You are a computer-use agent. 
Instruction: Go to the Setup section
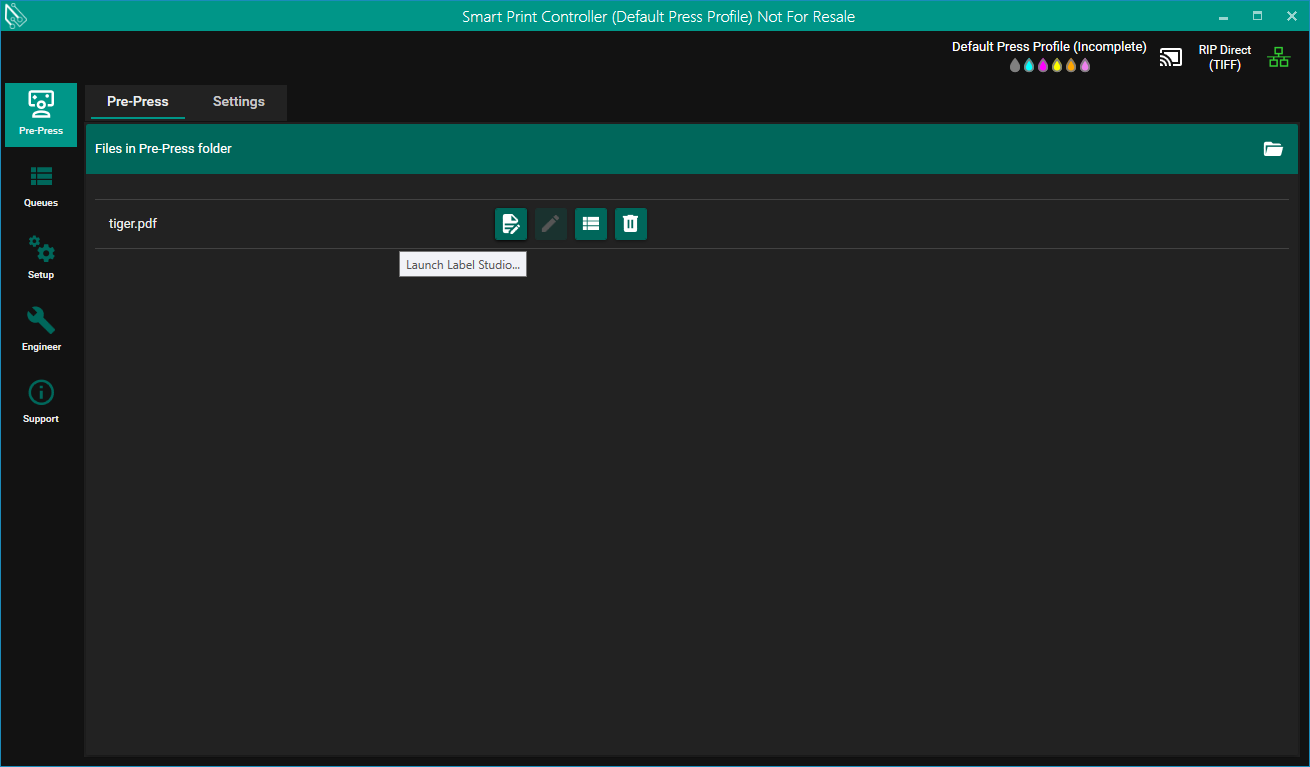pos(41,258)
